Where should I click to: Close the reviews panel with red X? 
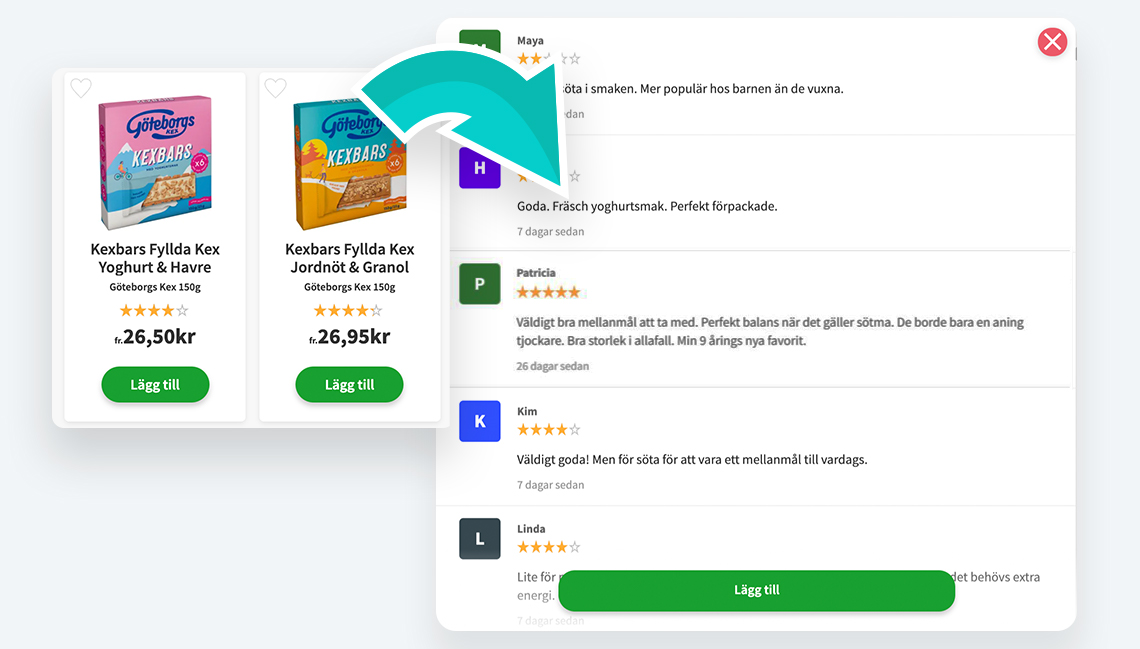(x=1052, y=41)
